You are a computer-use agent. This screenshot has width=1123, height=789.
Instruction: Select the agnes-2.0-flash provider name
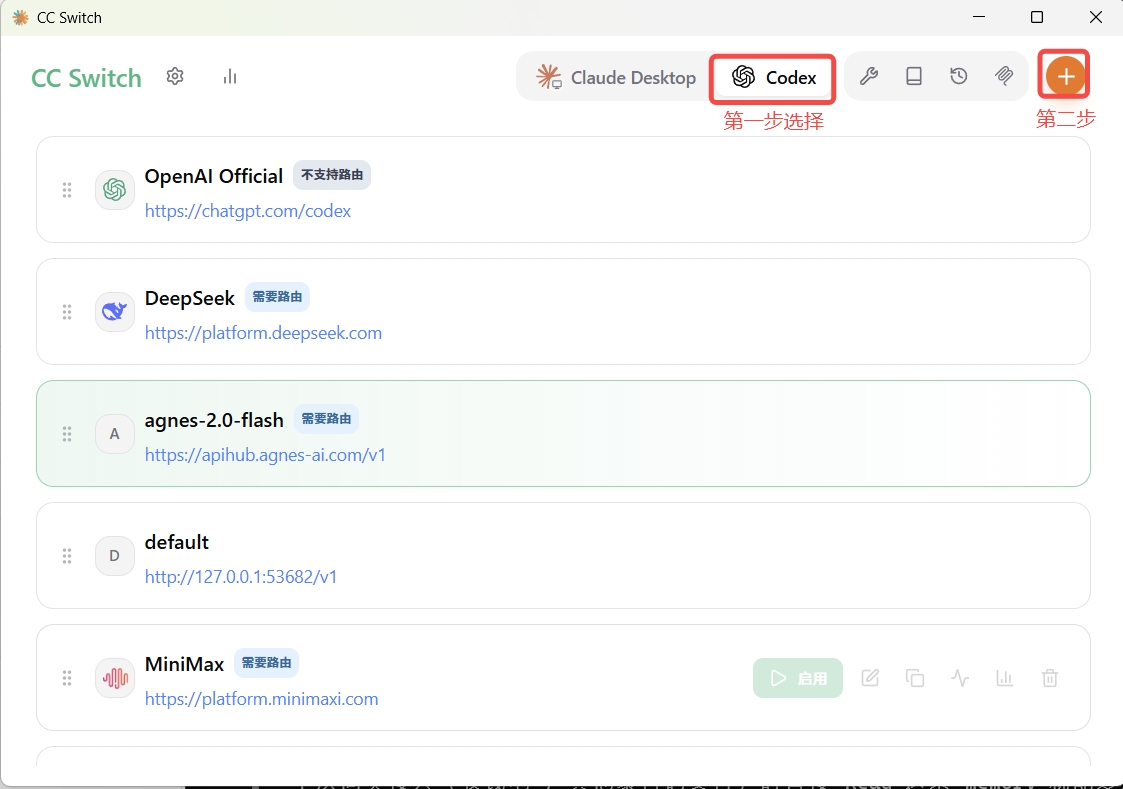tap(214, 420)
